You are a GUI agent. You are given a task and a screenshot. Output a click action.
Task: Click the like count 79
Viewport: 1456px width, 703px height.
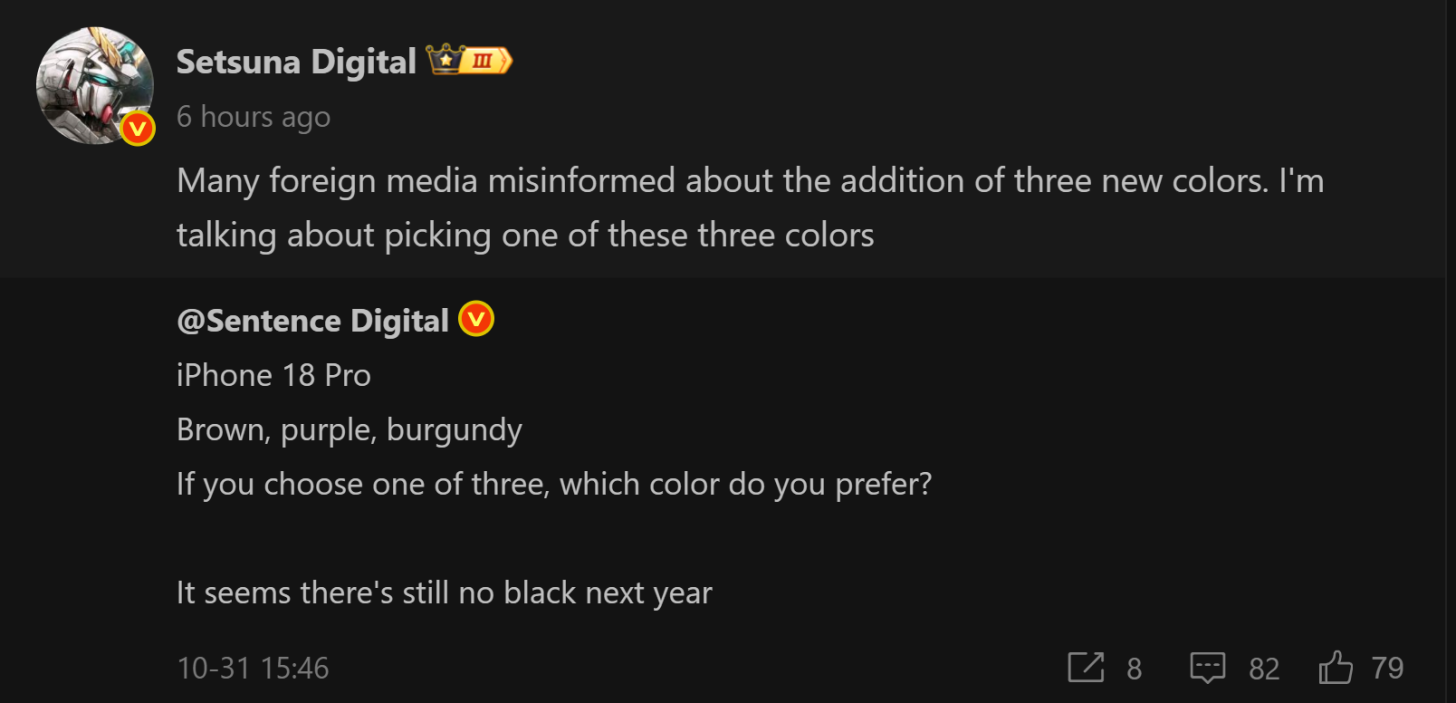point(1387,668)
